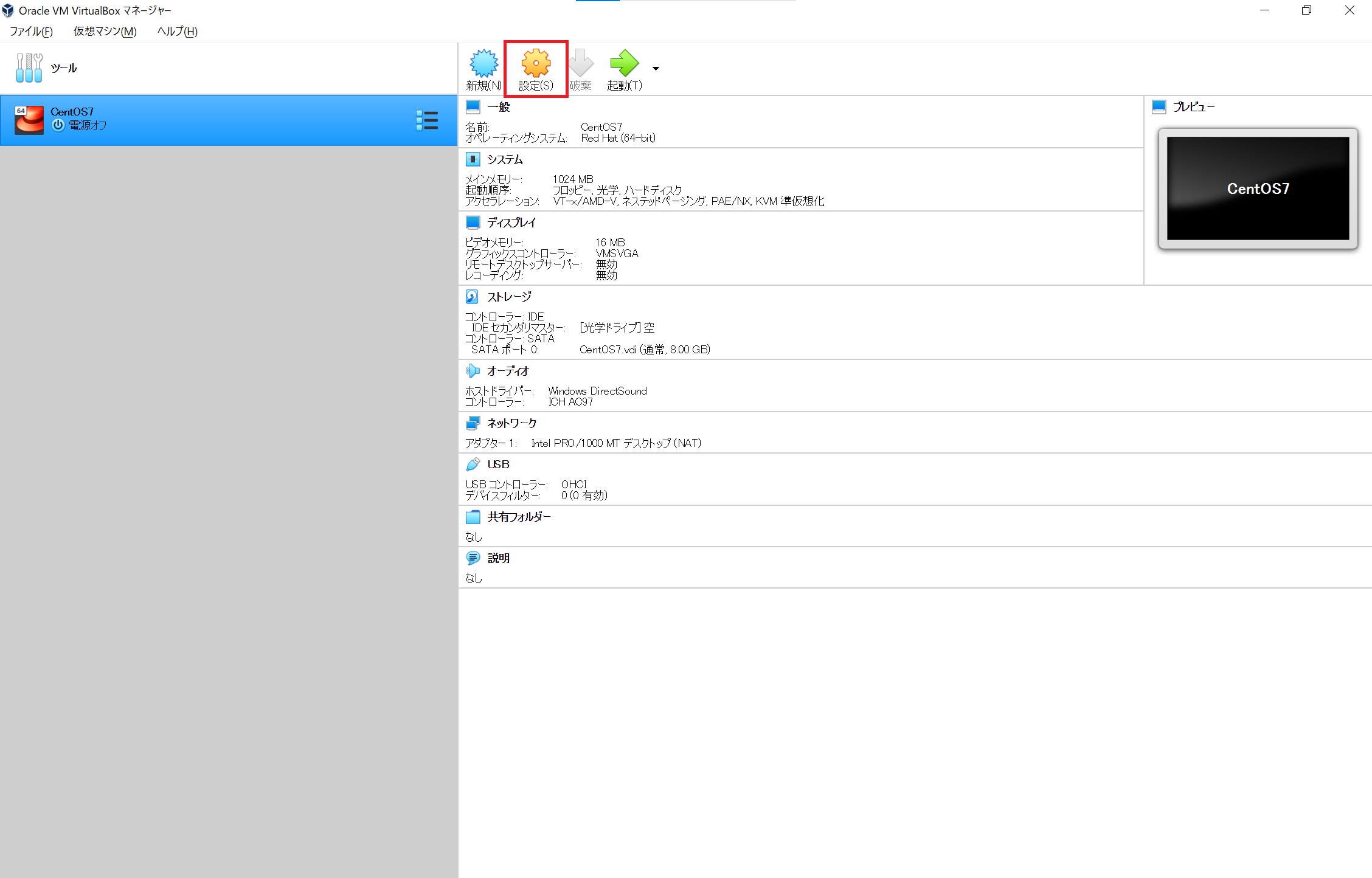Click the ディスプレイ section icon
Viewport: 1372px width, 878px height.
pos(473,222)
